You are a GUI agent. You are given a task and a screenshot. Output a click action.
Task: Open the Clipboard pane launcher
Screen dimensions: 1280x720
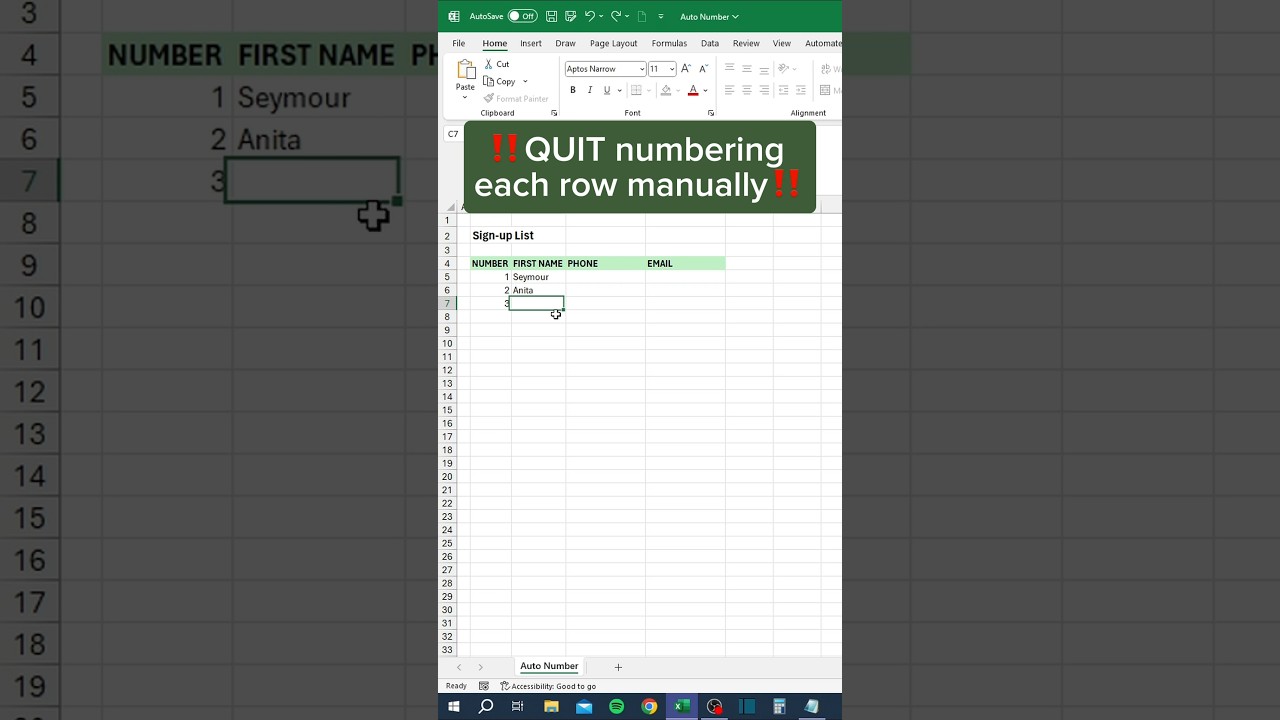pos(554,113)
